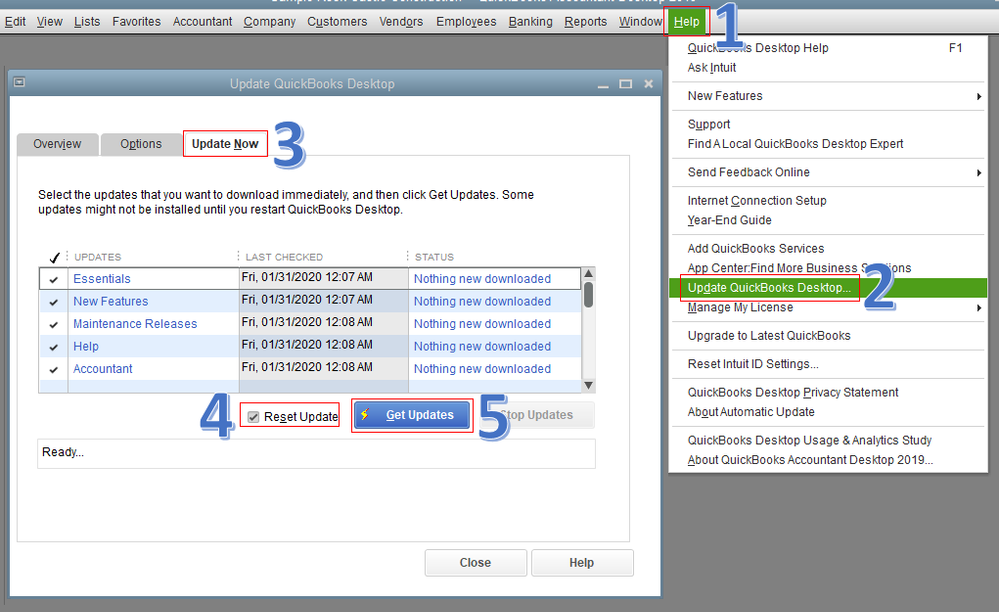The height and width of the screenshot is (612, 999).
Task: Toggle the checkmark for New Features update
Action: (x=54, y=302)
